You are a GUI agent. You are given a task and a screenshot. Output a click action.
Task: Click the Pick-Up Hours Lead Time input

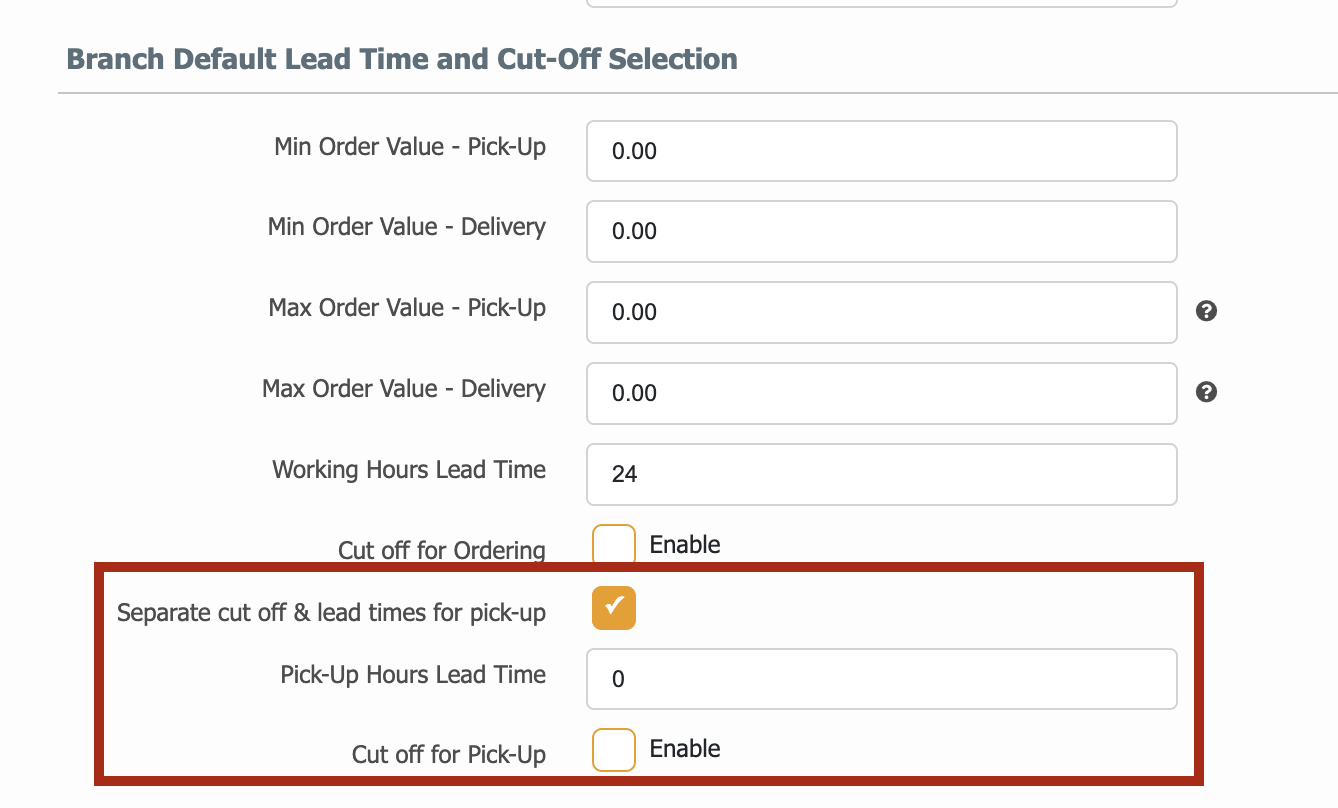881,679
